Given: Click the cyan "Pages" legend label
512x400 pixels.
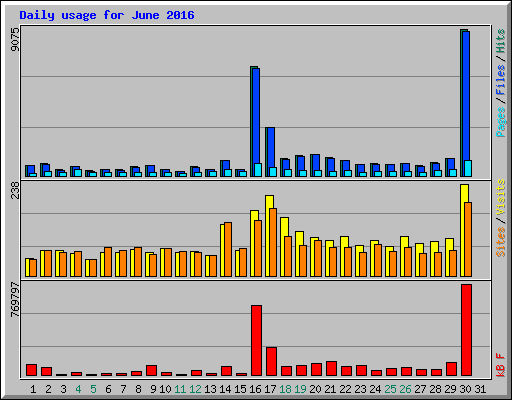Looking at the screenshot, I should click(500, 122).
